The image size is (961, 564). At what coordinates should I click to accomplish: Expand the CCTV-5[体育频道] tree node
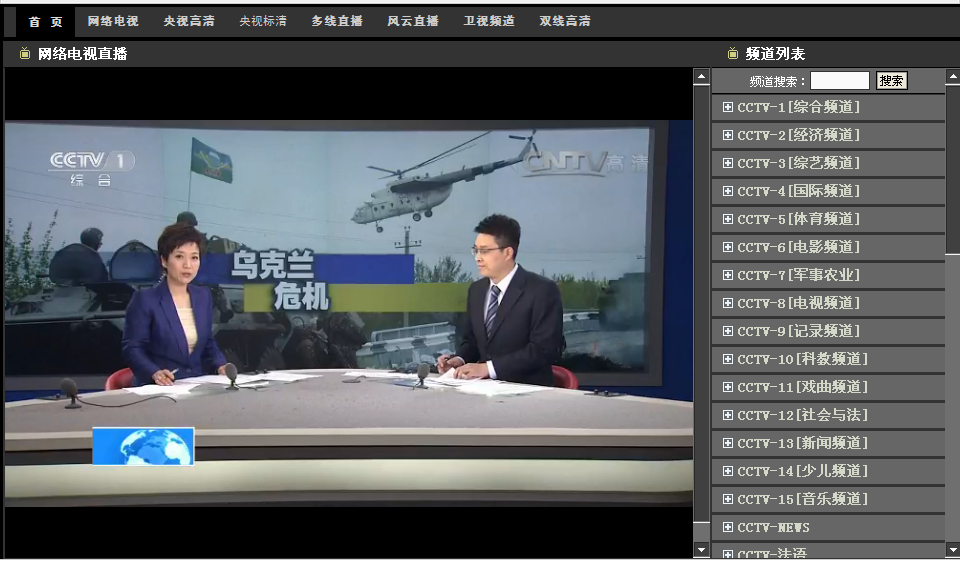[x=727, y=219]
